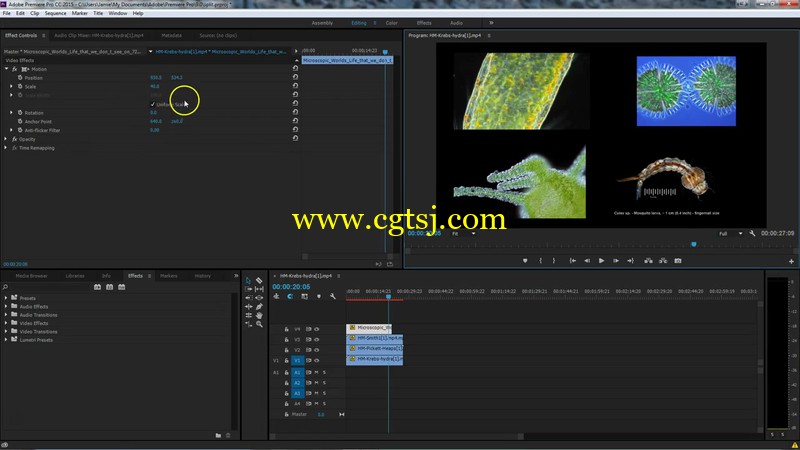Toggle Rotation animation stopwatch
The width and height of the screenshot is (800, 450).
[x=20, y=113]
